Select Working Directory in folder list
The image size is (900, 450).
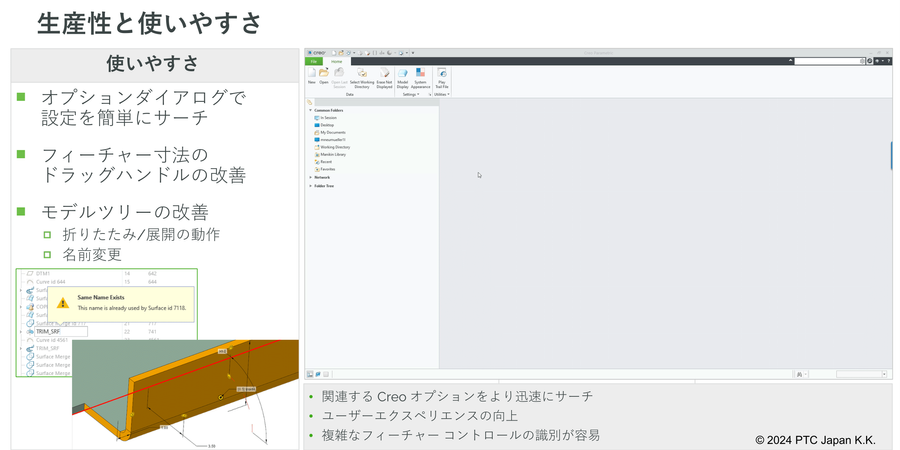(x=334, y=147)
